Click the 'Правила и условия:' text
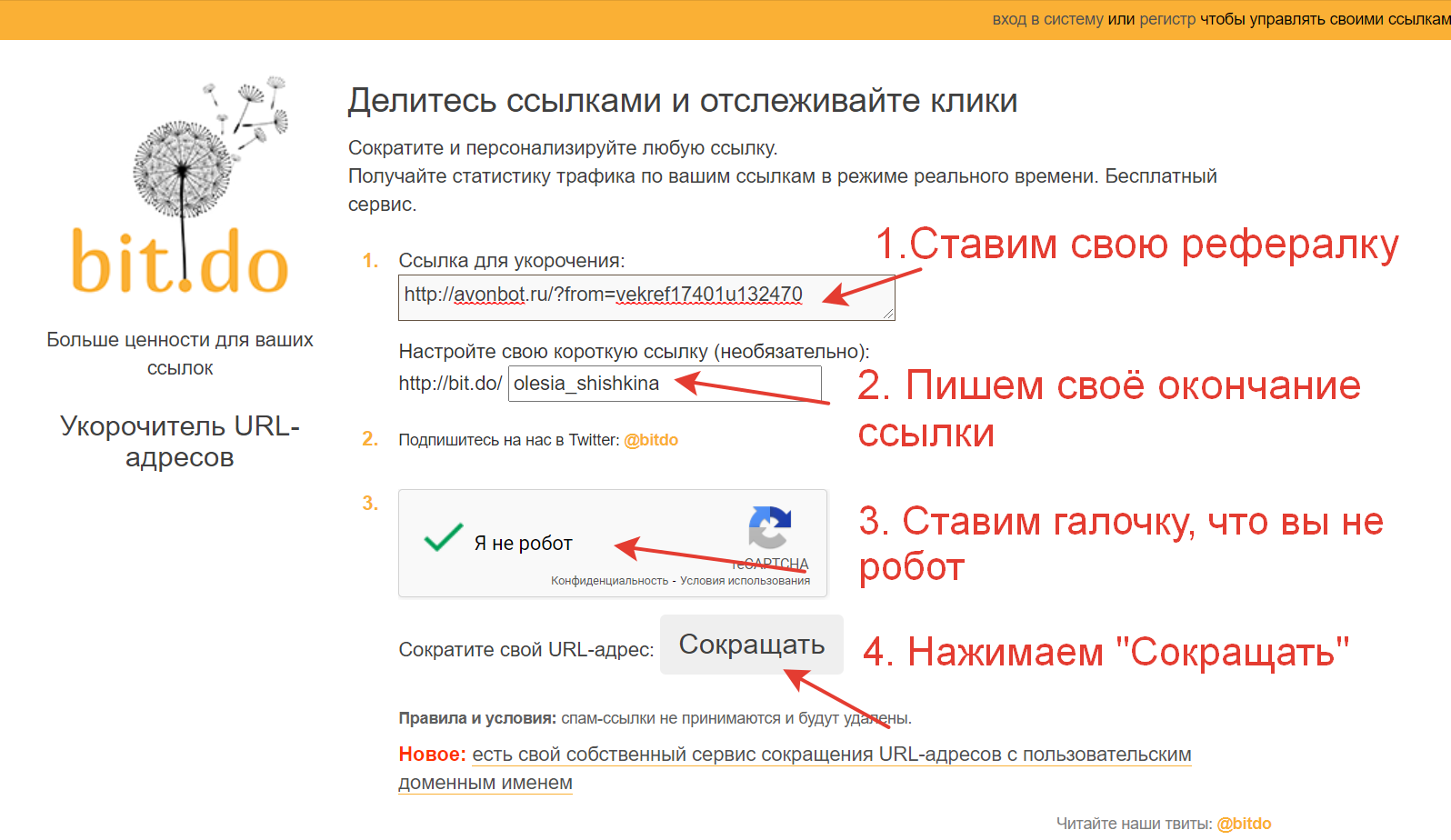The width and height of the screenshot is (1451, 840). [477, 718]
